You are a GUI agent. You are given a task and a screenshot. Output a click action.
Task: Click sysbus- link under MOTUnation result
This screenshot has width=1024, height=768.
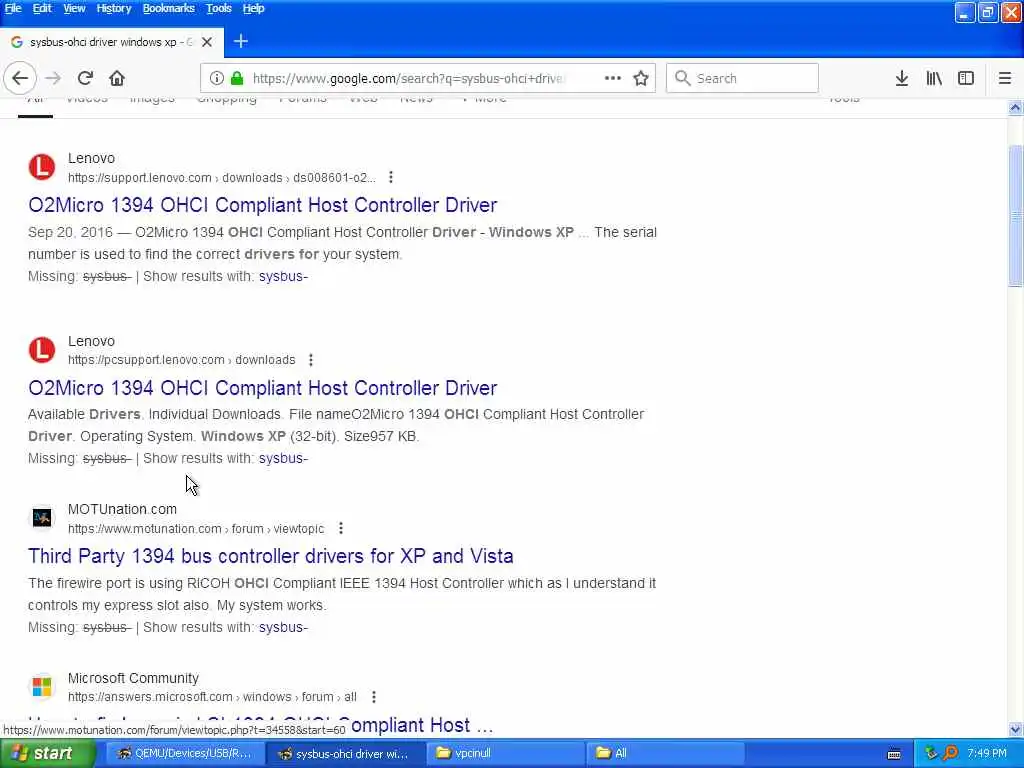point(283,628)
